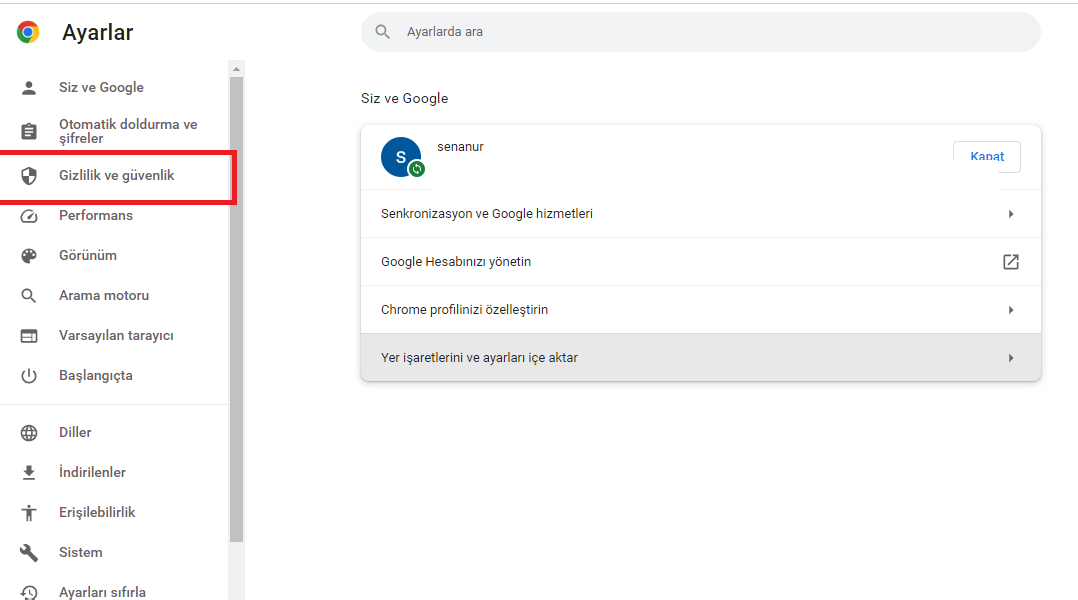
Task: Expand arrow for Senkronizasyon ve Google hizmetleri
Action: [x=1011, y=214]
